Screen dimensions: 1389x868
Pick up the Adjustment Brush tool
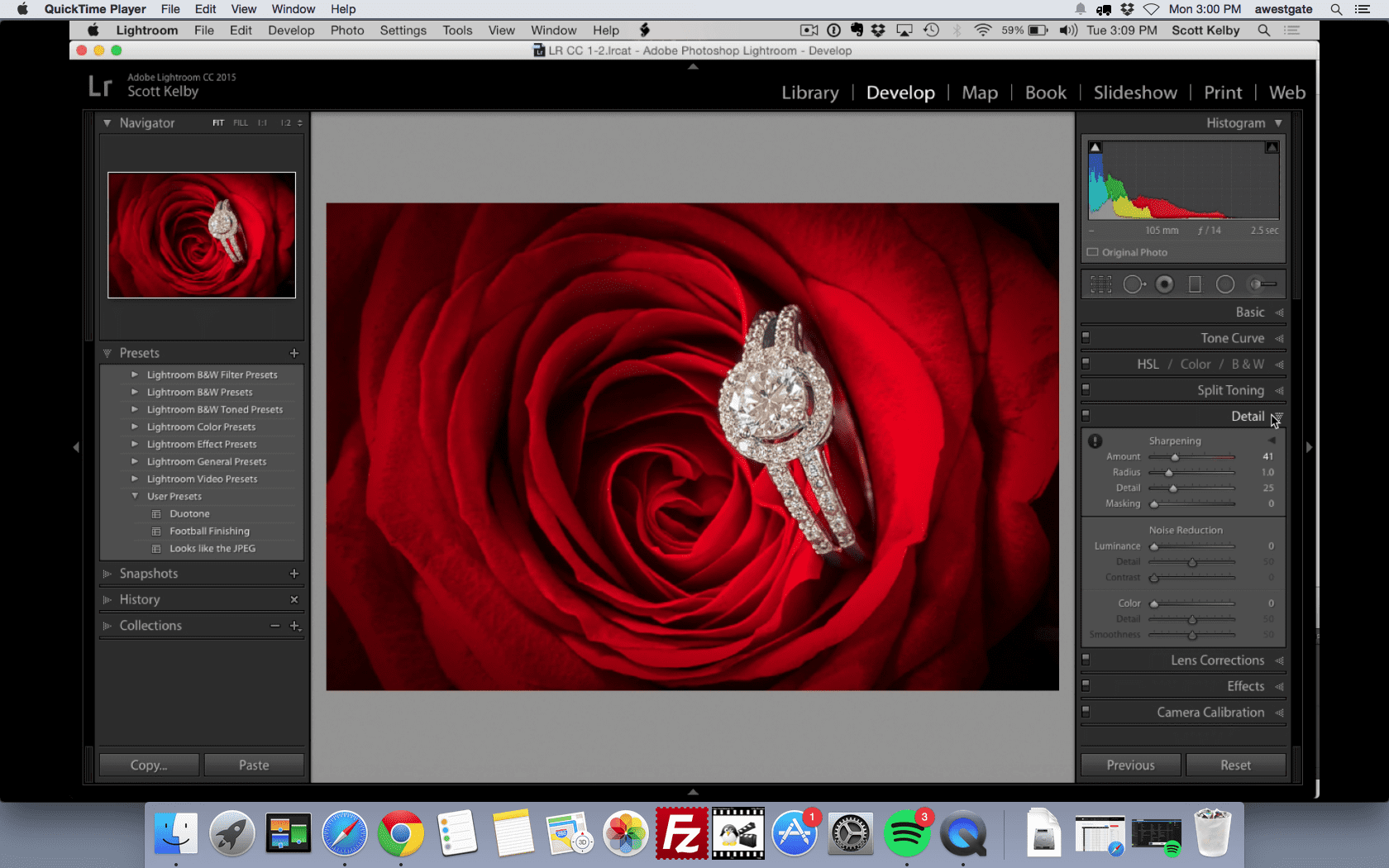point(1256,284)
